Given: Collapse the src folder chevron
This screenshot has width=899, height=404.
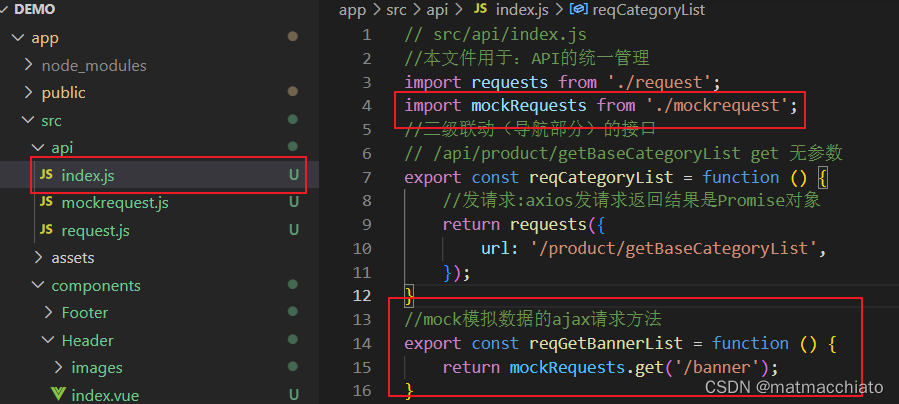Looking at the screenshot, I should click(x=28, y=120).
